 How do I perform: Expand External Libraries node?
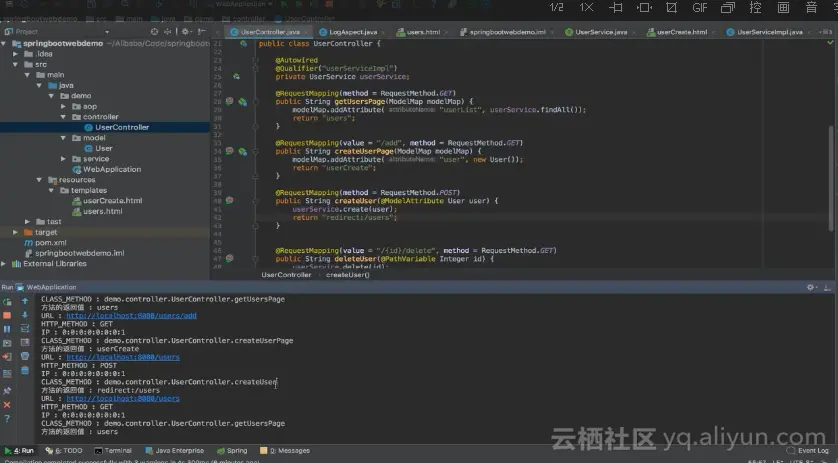[x=4, y=264]
